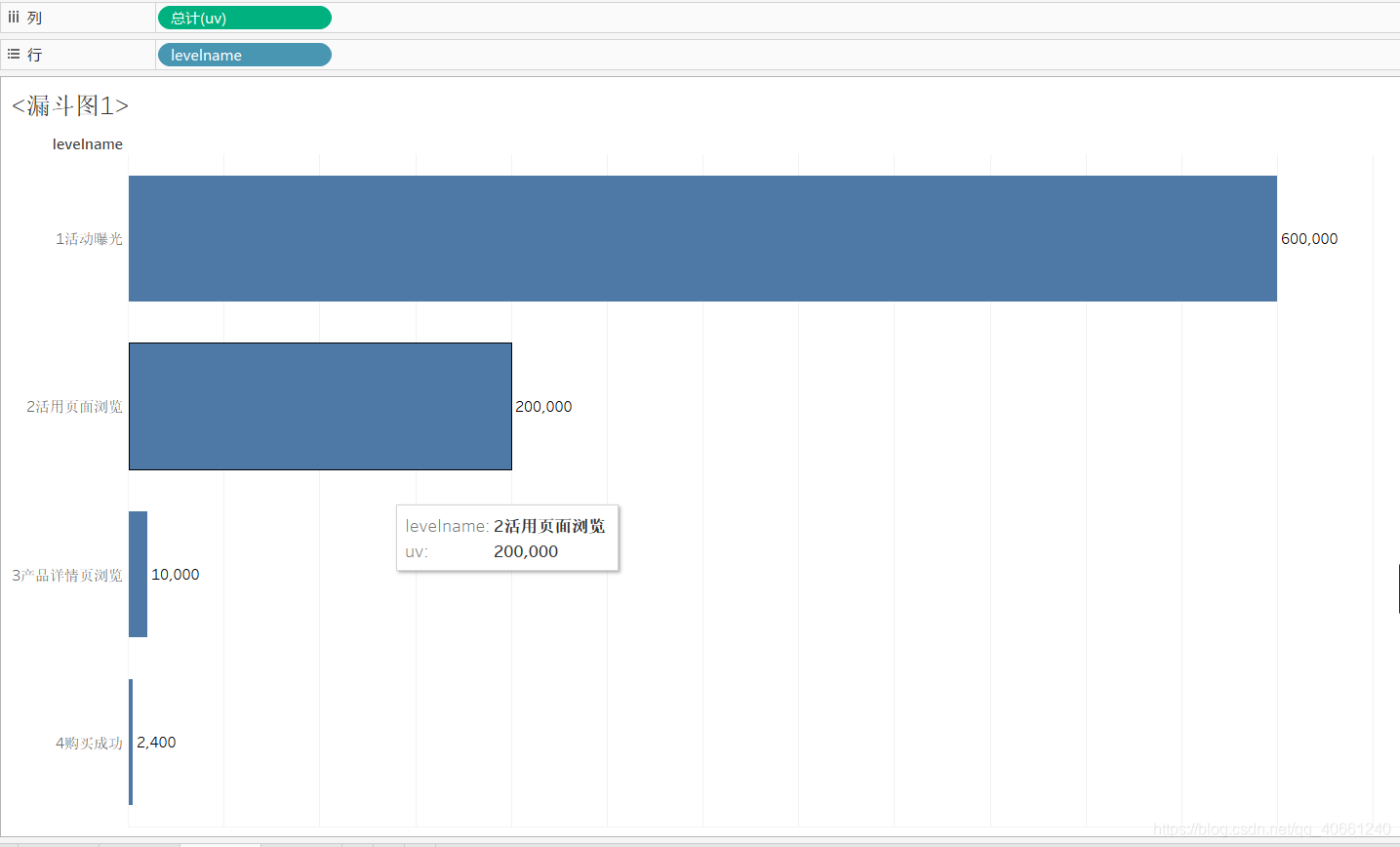
Task: Select the 1活动曝光 bar
Action: tap(702, 239)
